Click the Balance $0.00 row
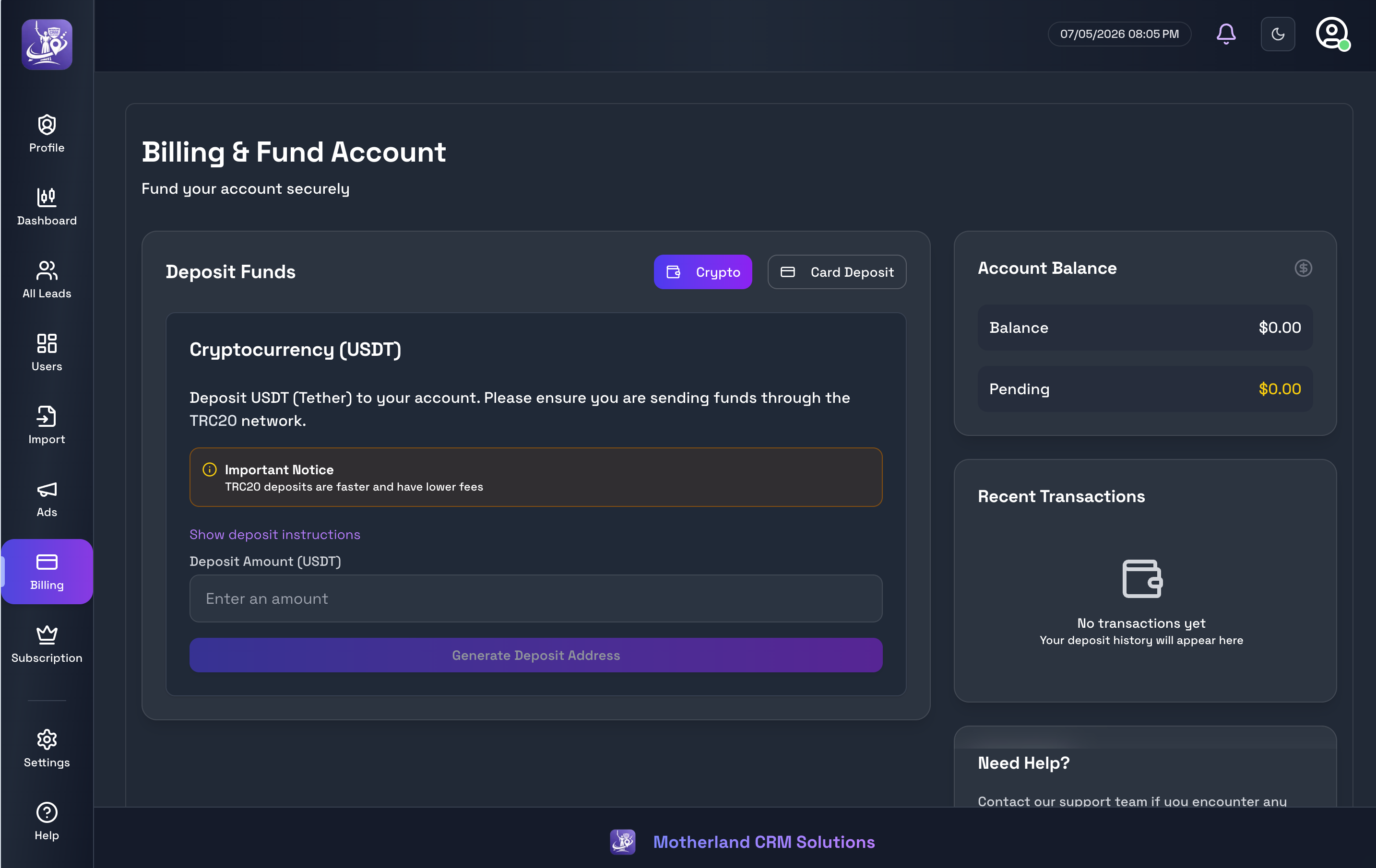1376x868 pixels. click(1145, 327)
